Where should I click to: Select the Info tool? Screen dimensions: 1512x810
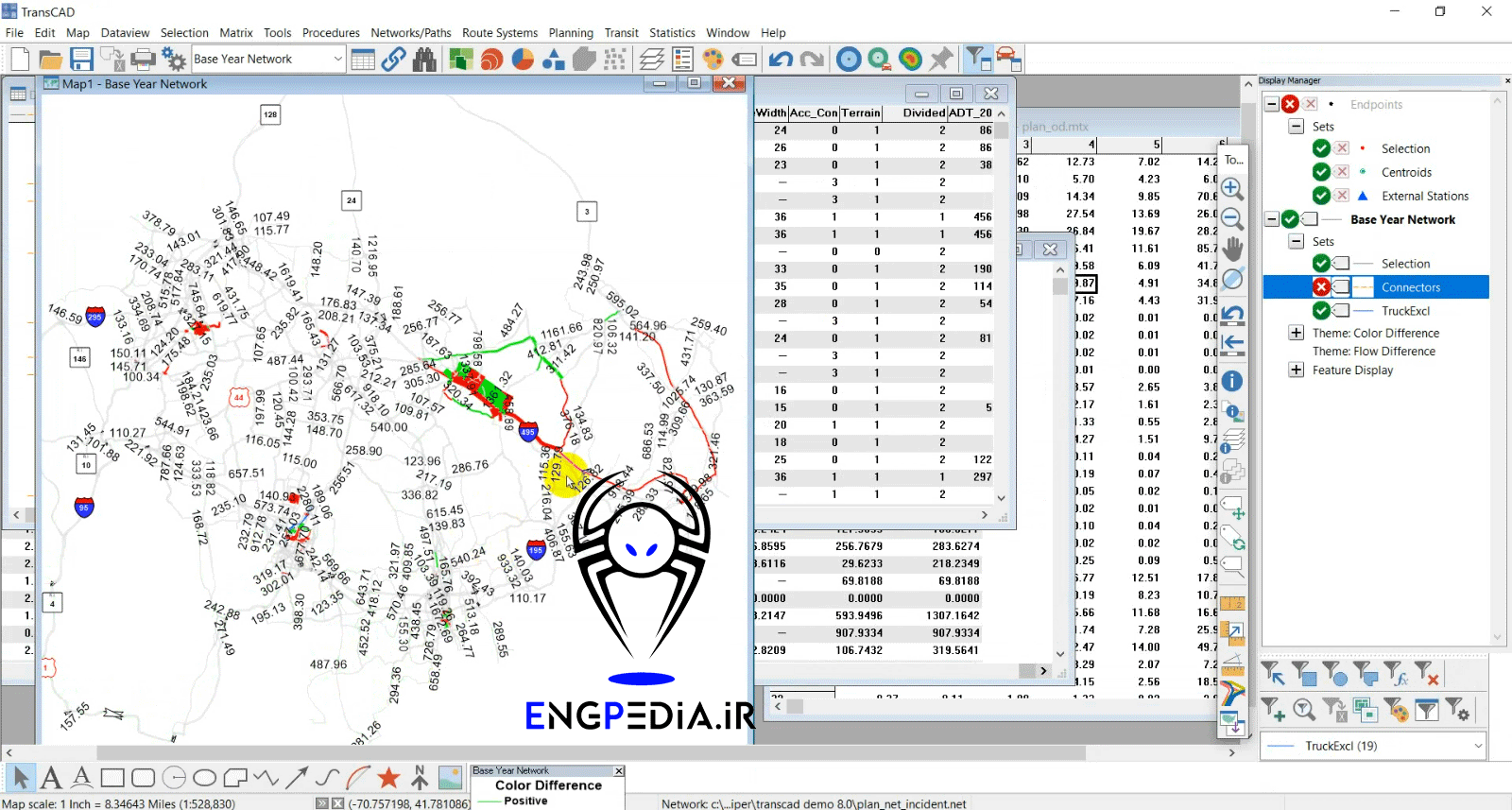coord(1232,381)
